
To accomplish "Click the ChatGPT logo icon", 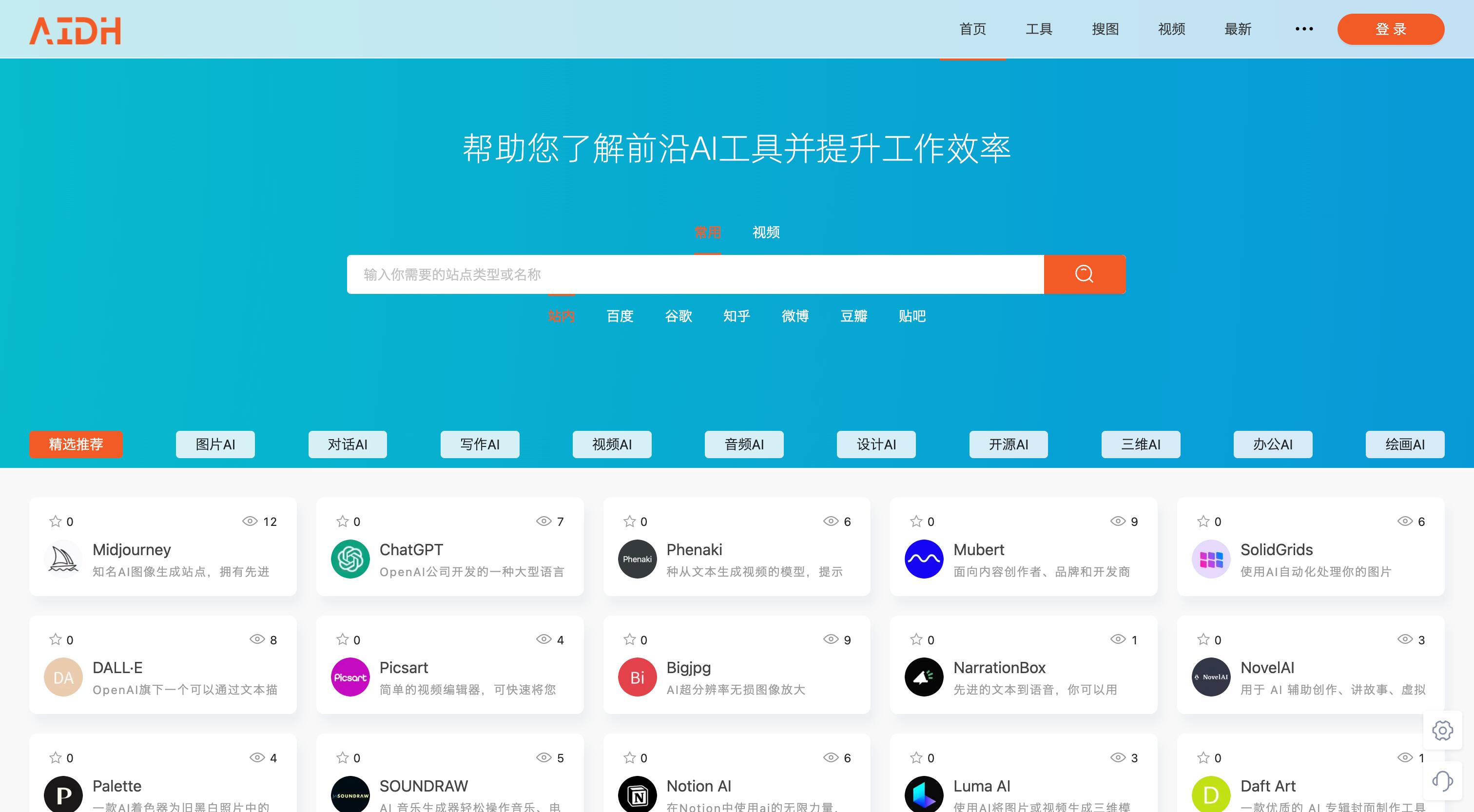I will tap(350, 559).
